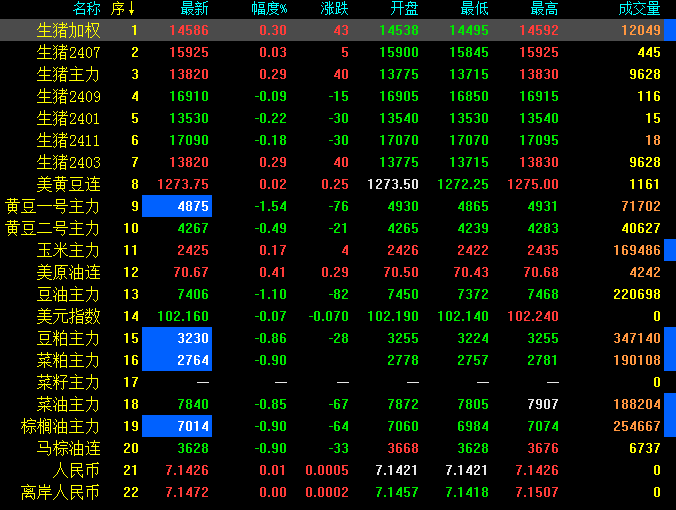Select the 美元指数 row
This screenshot has width=676, height=510.
(338, 316)
